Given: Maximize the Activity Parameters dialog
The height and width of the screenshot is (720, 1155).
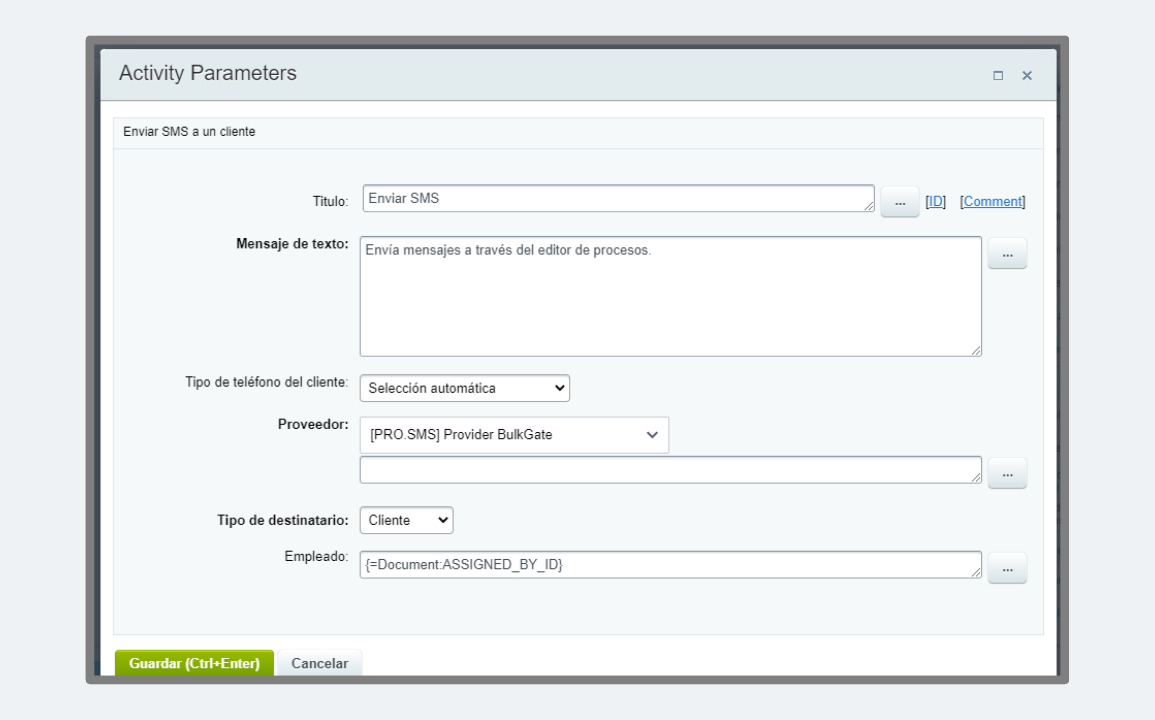Looking at the screenshot, I should (x=997, y=76).
